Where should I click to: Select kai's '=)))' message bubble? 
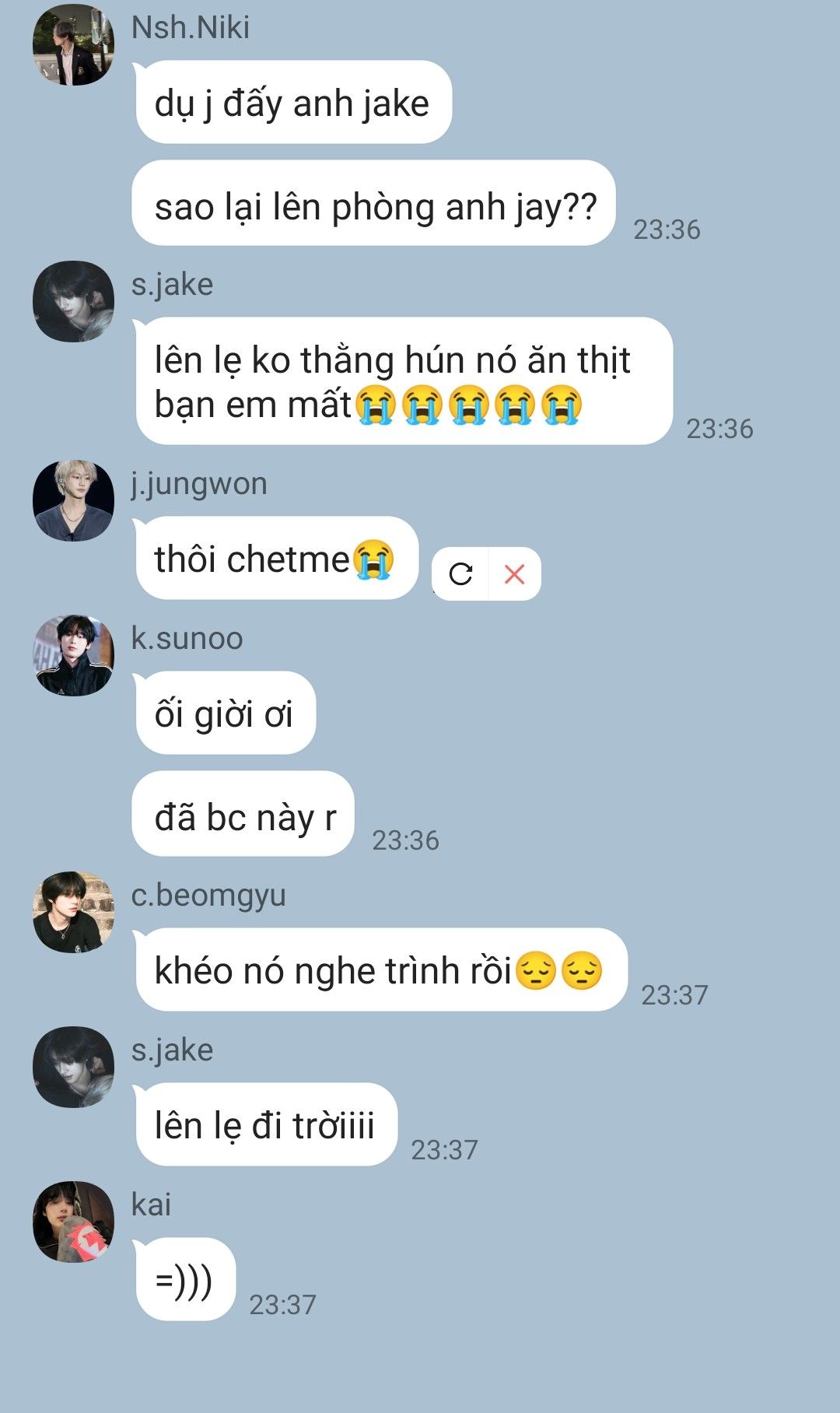[x=184, y=1279]
